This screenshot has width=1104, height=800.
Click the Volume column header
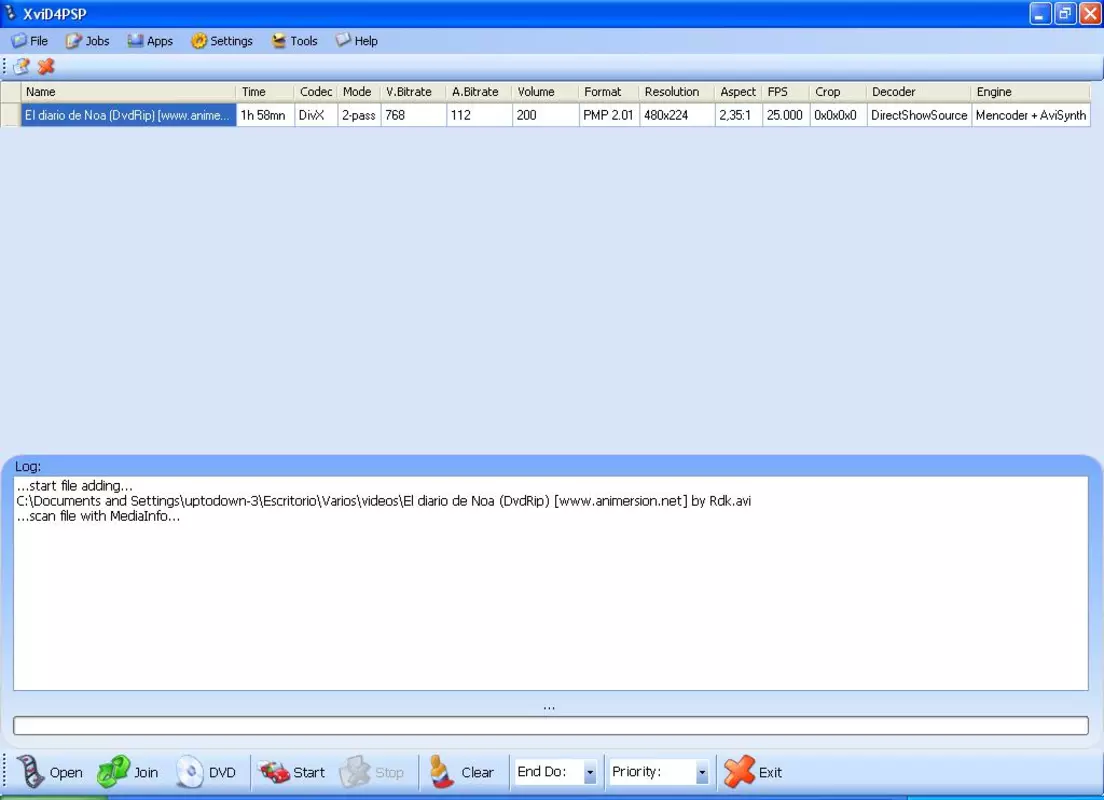tap(545, 92)
